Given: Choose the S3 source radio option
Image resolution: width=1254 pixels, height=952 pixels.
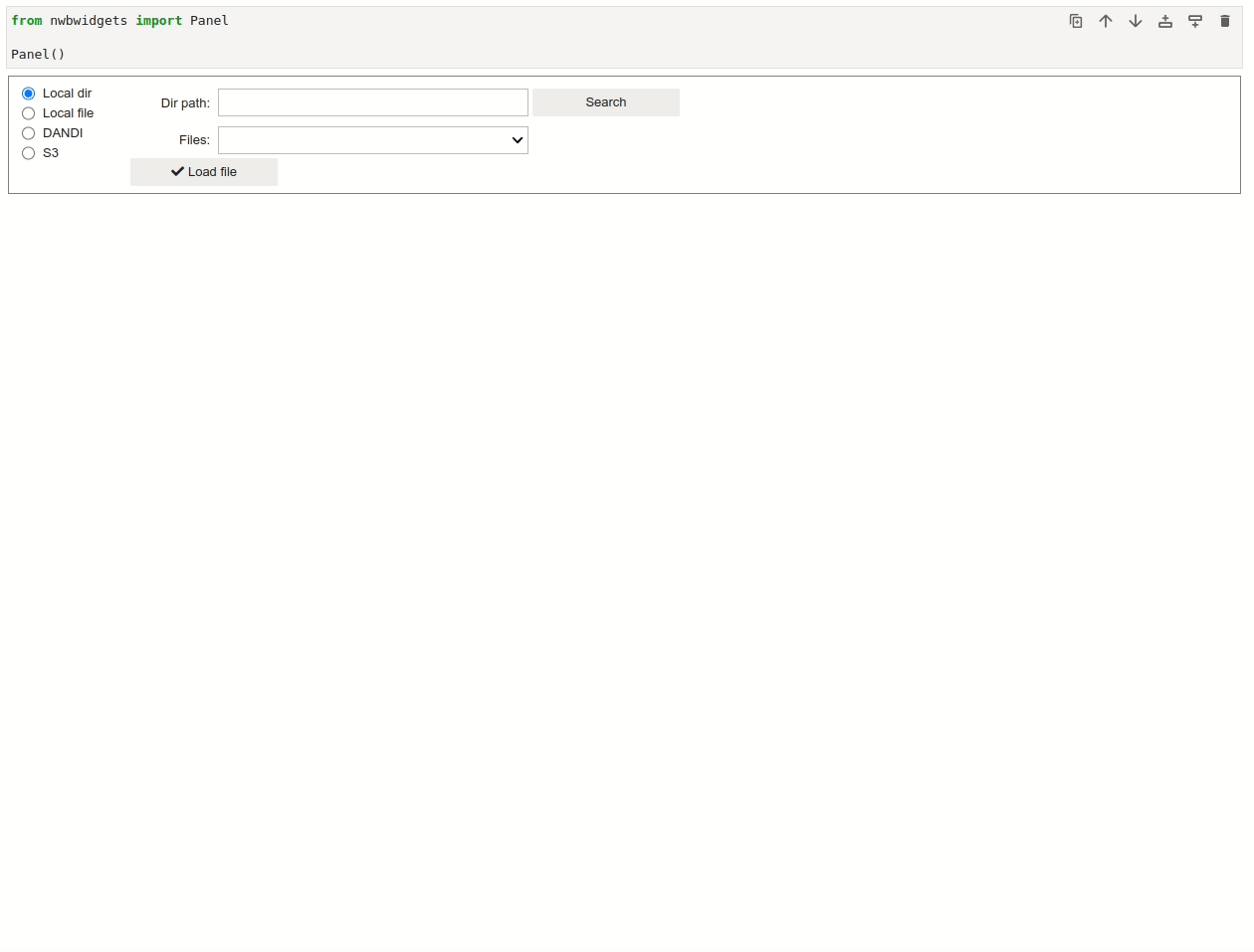Looking at the screenshot, I should click(29, 153).
